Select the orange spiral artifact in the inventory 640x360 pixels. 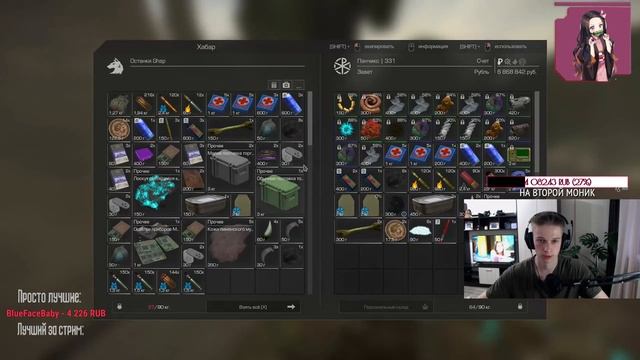click(x=371, y=104)
